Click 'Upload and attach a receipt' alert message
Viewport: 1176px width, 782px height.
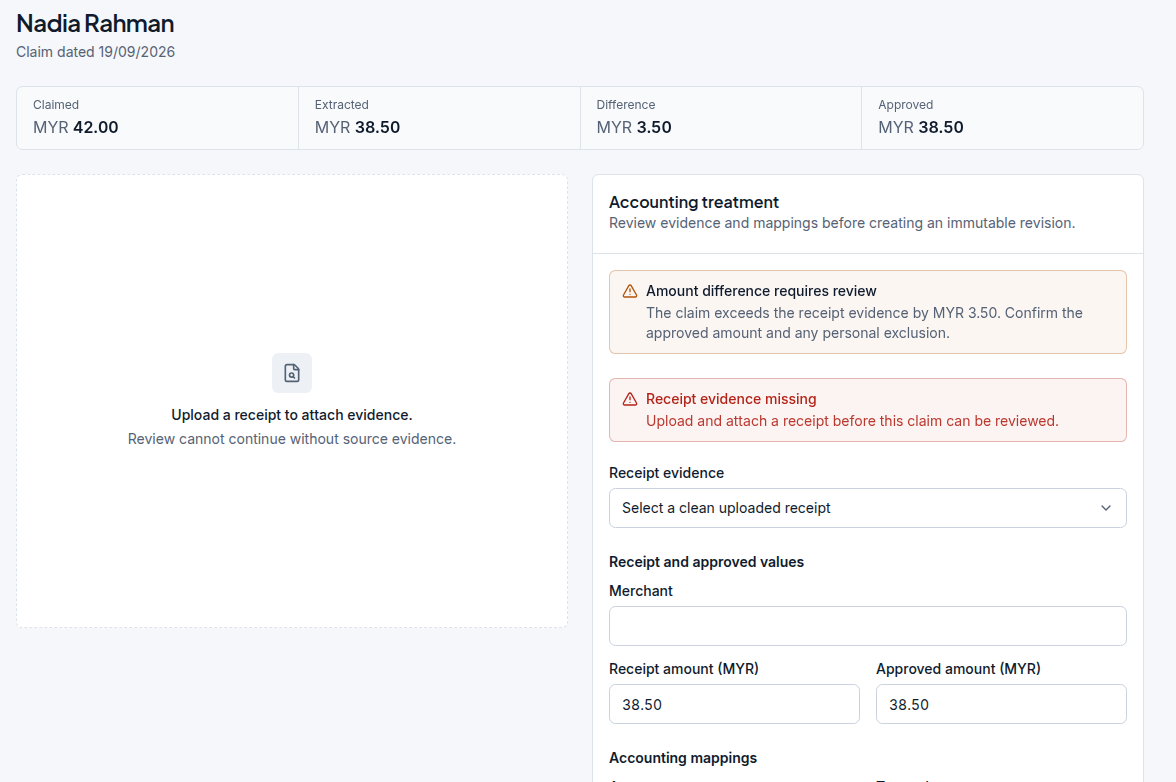point(852,421)
